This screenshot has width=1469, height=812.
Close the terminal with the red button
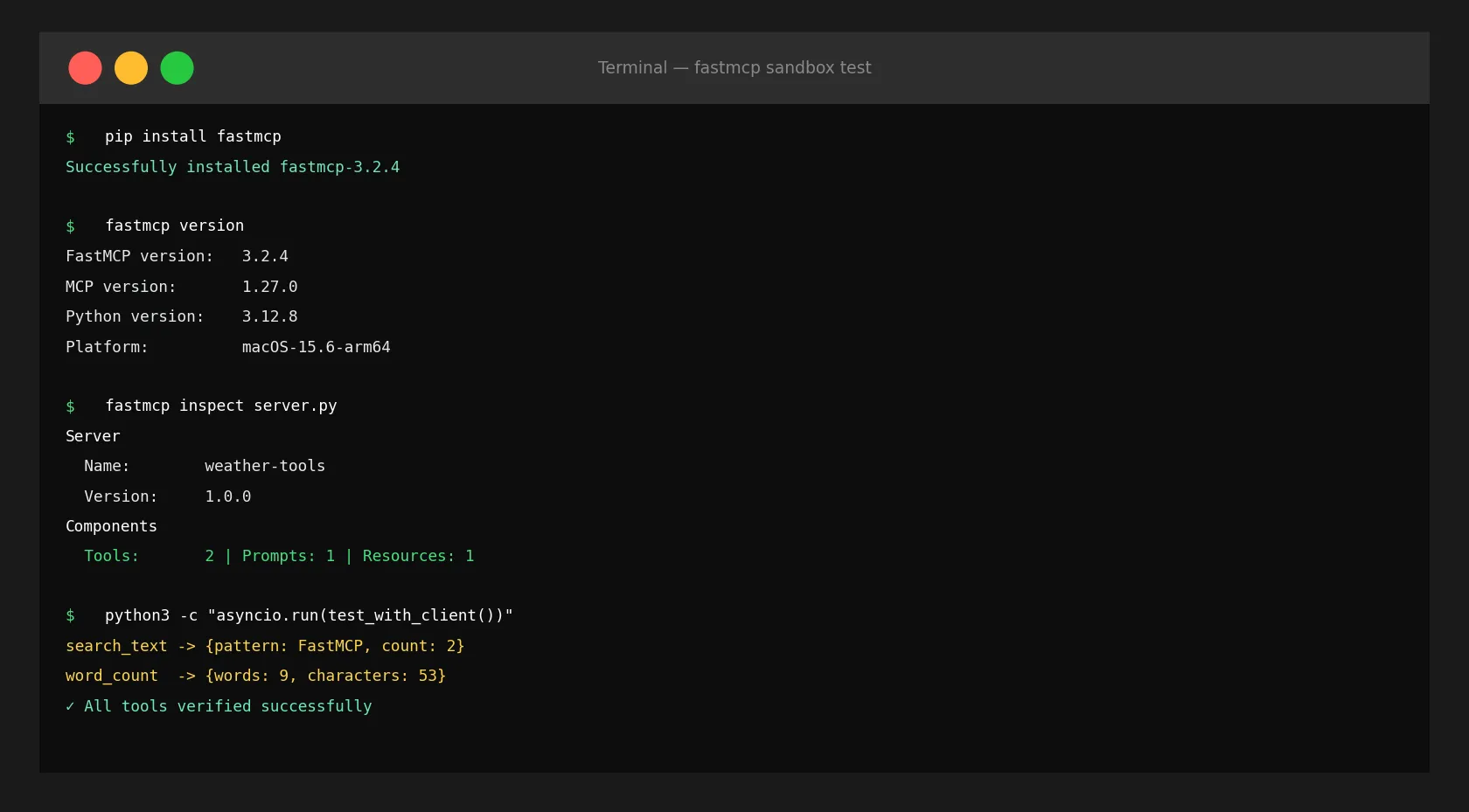[x=85, y=68]
